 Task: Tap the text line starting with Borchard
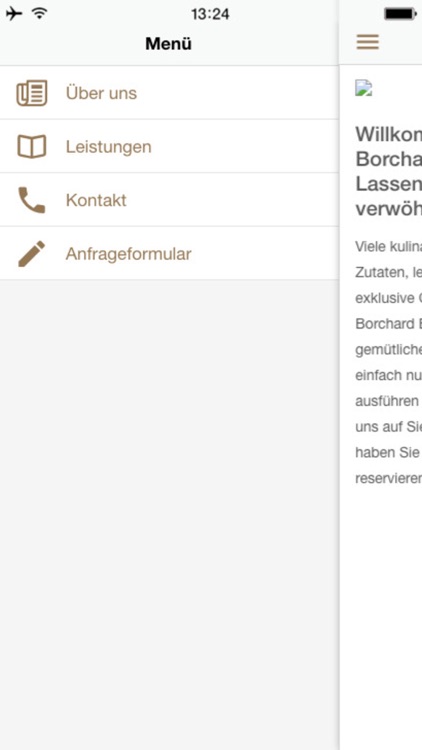389,324
